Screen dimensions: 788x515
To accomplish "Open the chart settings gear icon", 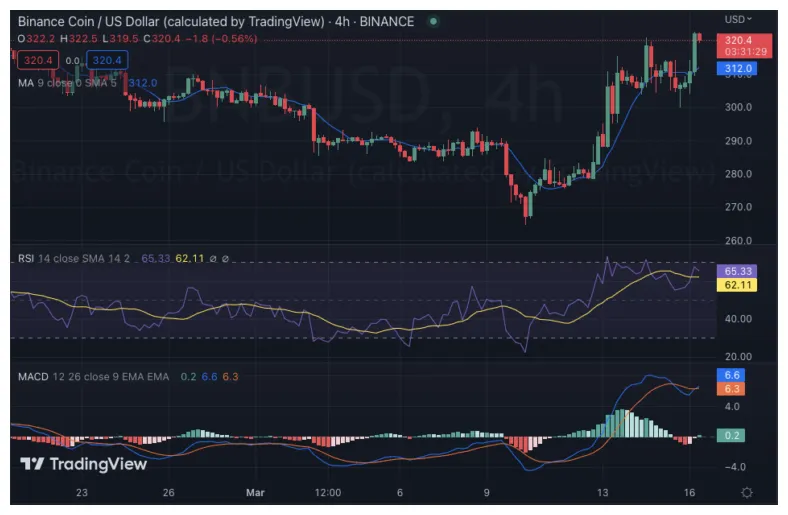I will coord(747,492).
